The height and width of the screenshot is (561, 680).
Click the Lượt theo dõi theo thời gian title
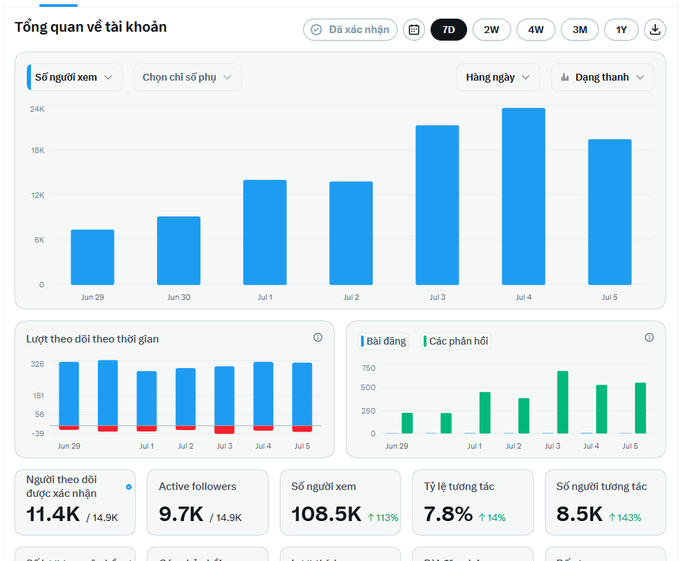tap(92, 339)
